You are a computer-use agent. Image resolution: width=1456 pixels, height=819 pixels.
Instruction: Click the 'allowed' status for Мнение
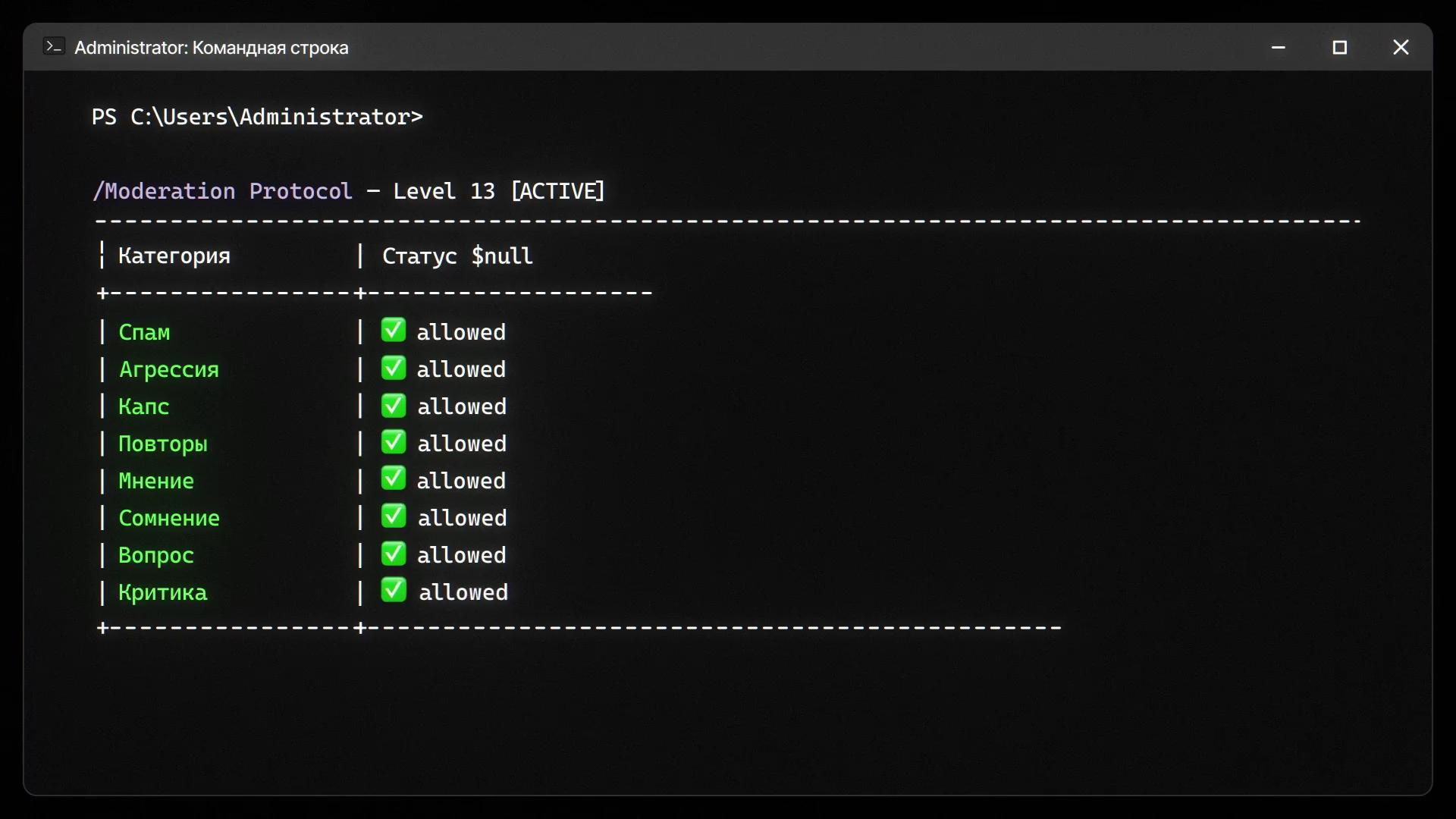pyautogui.click(x=461, y=481)
